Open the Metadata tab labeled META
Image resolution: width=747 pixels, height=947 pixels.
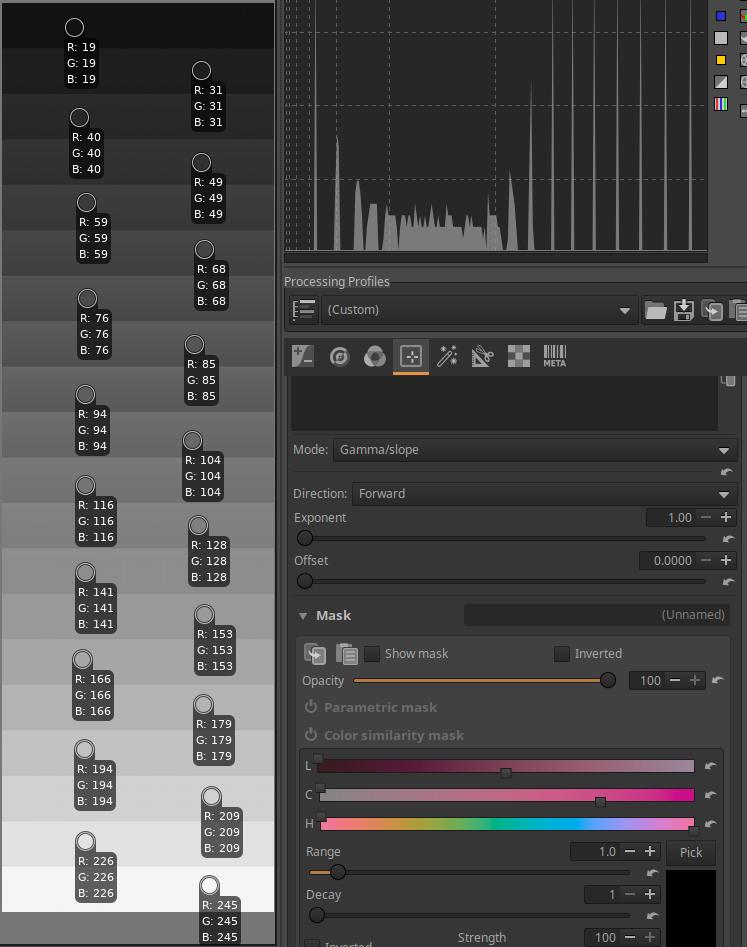554,356
